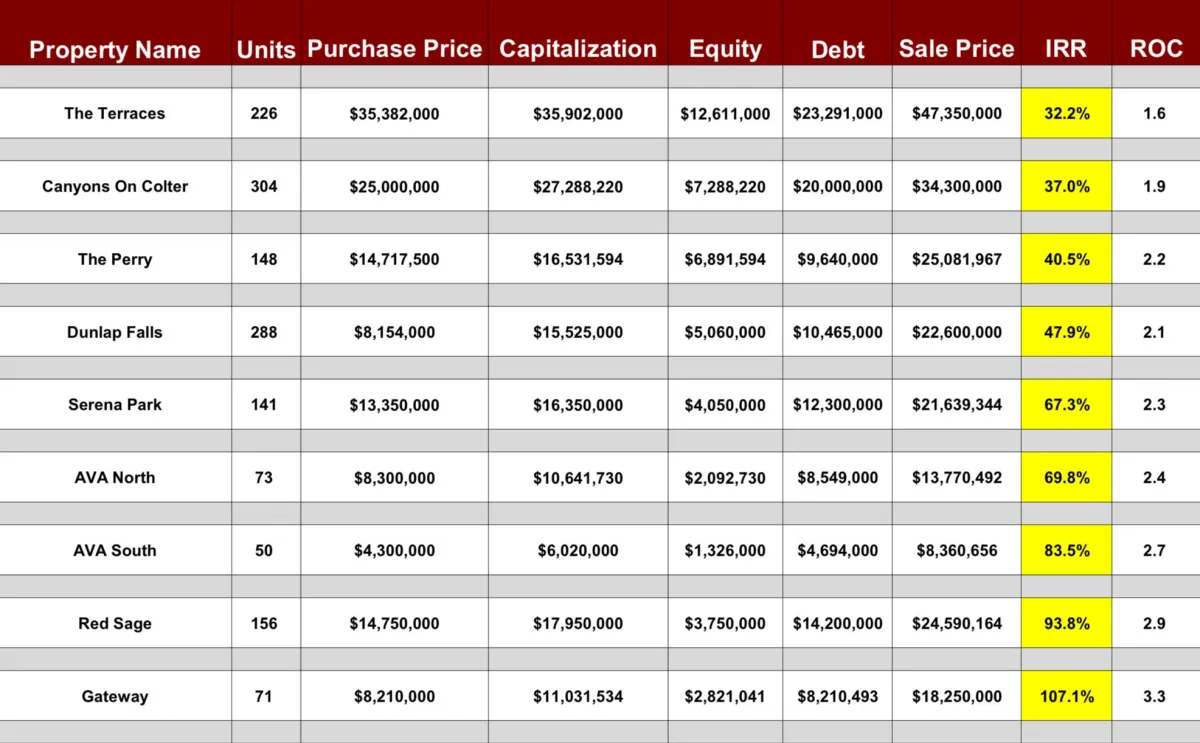1200x743 pixels.
Task: Click the Canyons On Colter name cell
Action: pos(115,186)
